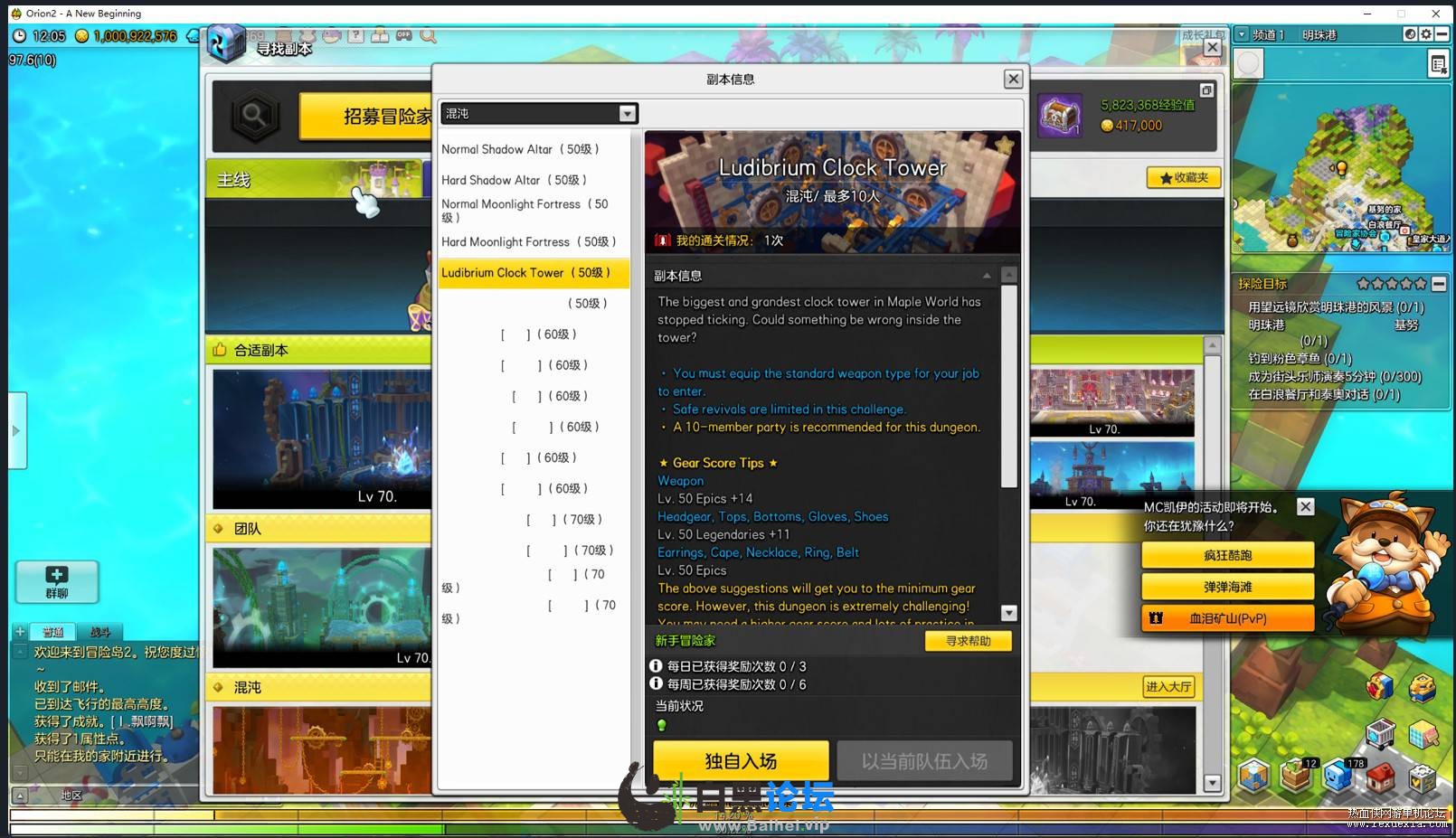The image size is (1456, 838).
Task: Click the hexagonal magnifier search icon
Action: pos(254,116)
